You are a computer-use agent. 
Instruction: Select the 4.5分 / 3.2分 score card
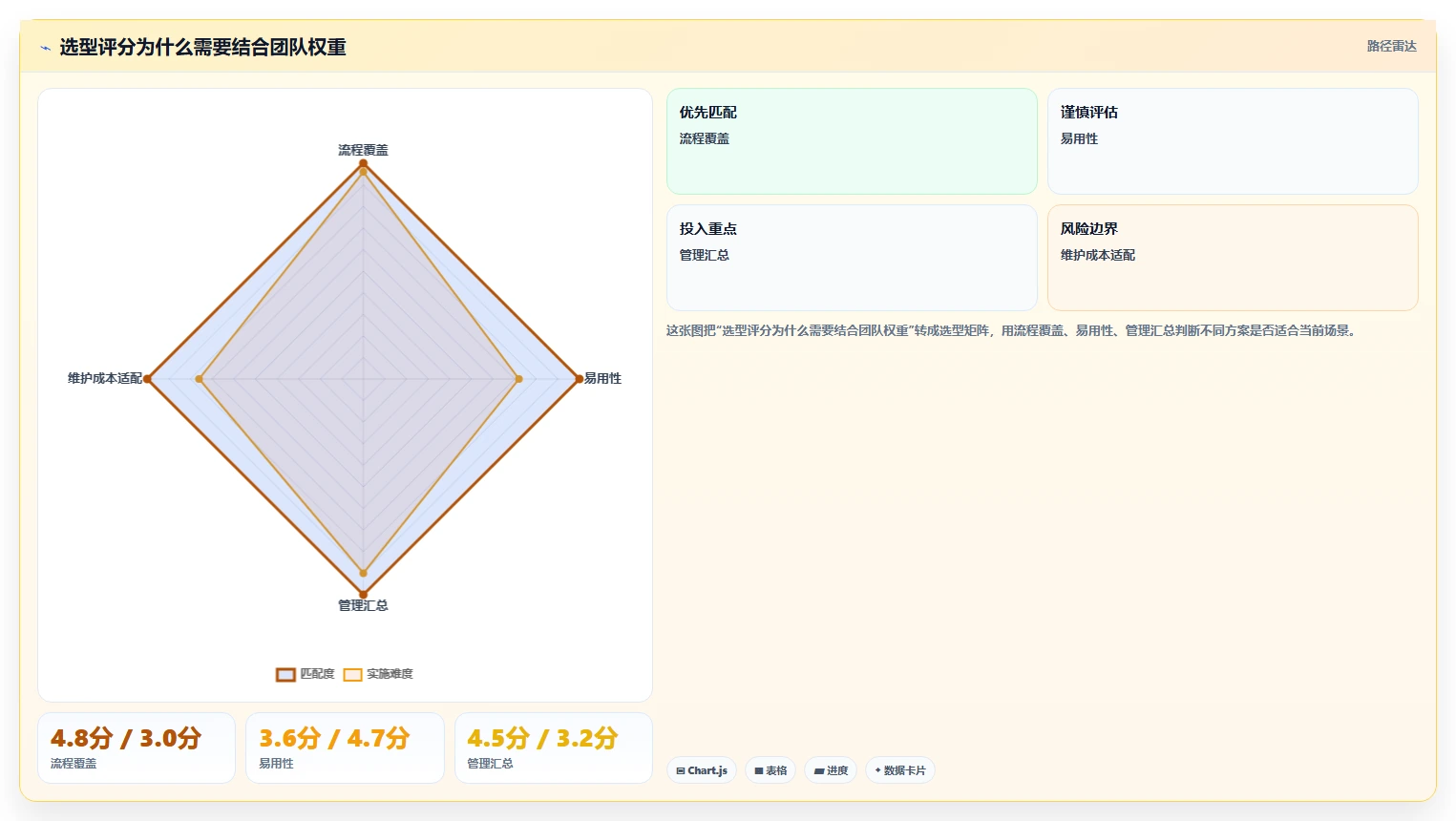pos(554,747)
